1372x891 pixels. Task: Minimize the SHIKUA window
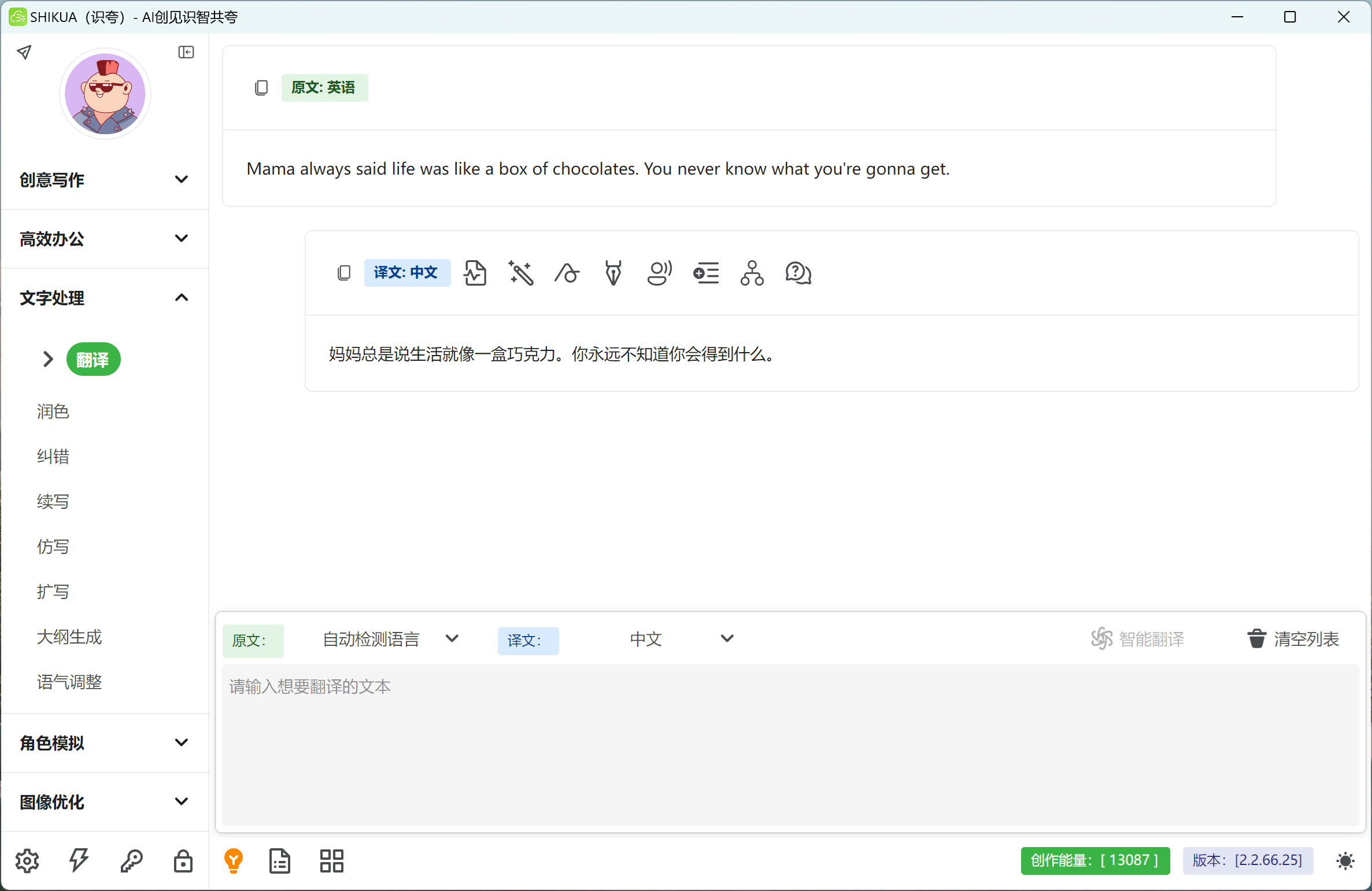[1237, 17]
